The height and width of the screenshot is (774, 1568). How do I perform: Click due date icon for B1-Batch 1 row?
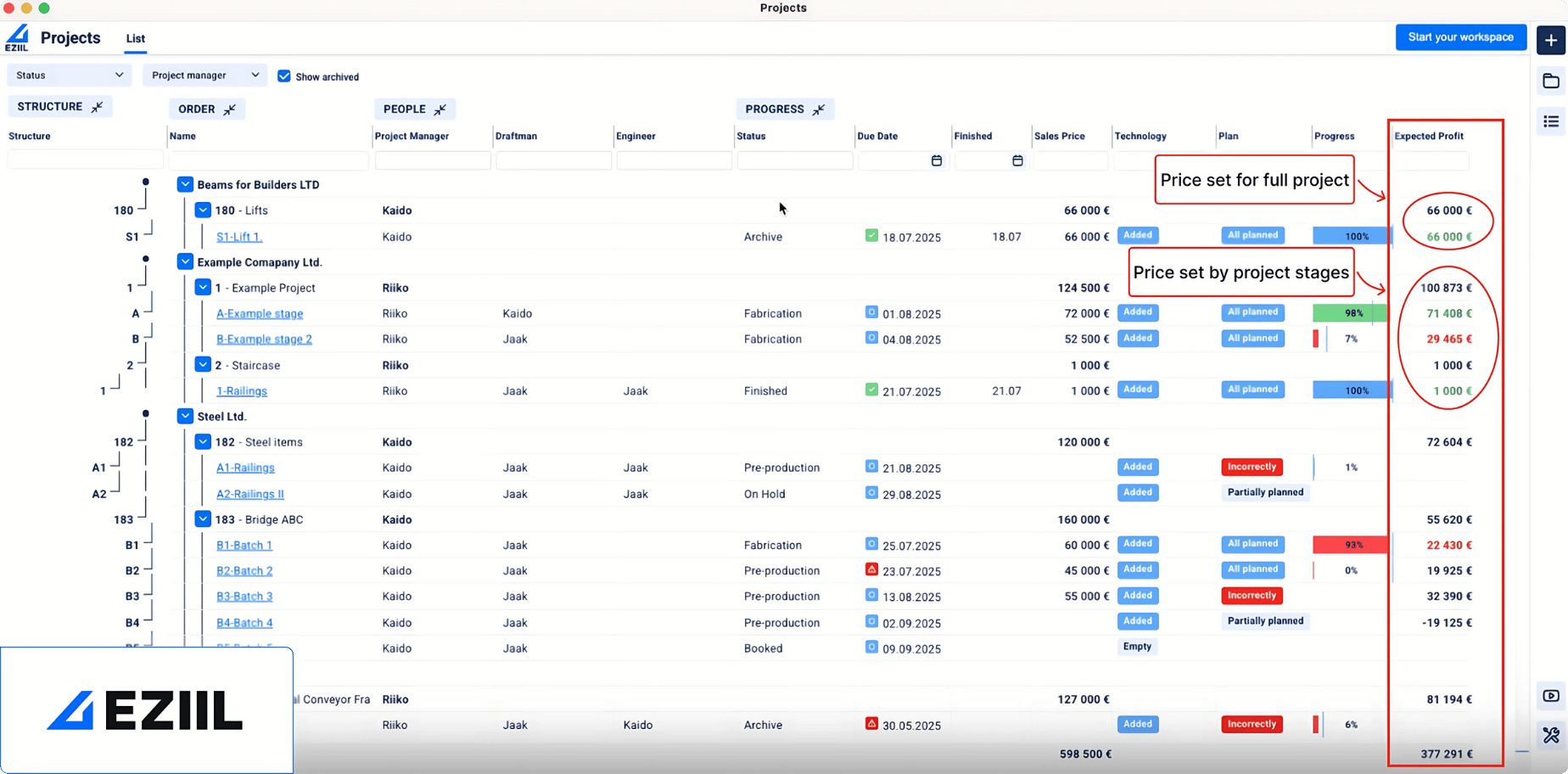(871, 544)
